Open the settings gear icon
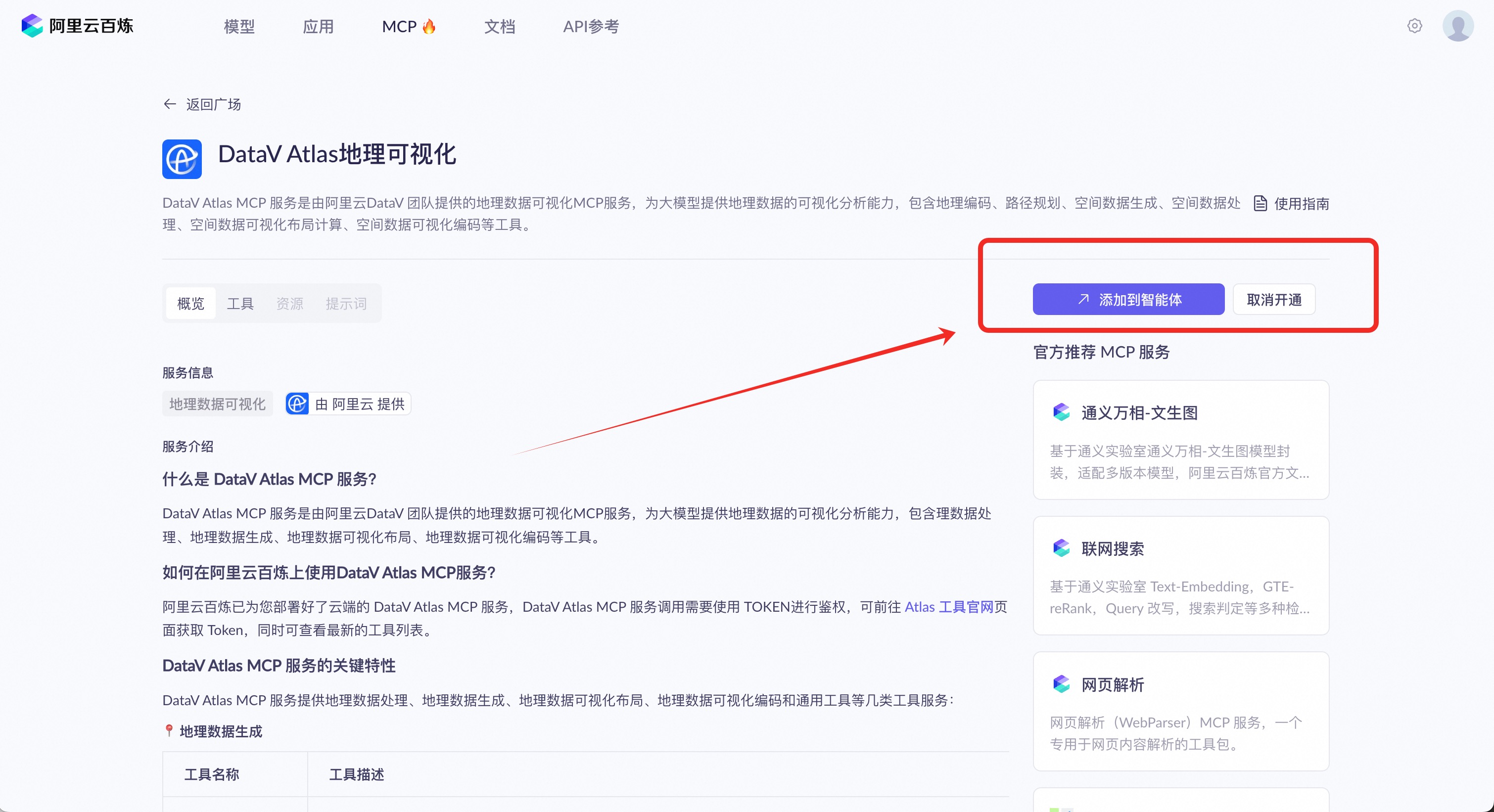The width and height of the screenshot is (1494, 812). 1414,26
